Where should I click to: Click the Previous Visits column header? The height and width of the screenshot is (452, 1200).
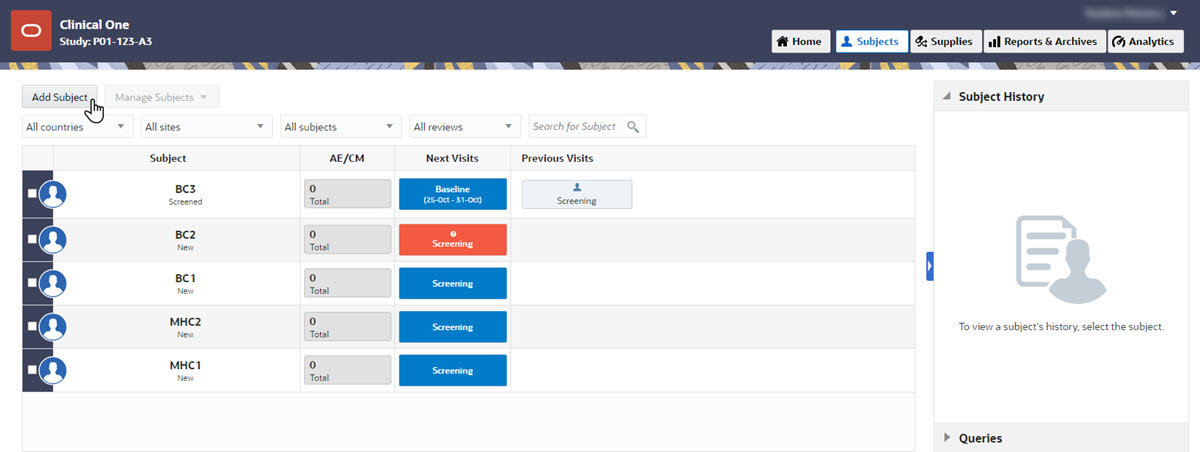[x=557, y=158]
